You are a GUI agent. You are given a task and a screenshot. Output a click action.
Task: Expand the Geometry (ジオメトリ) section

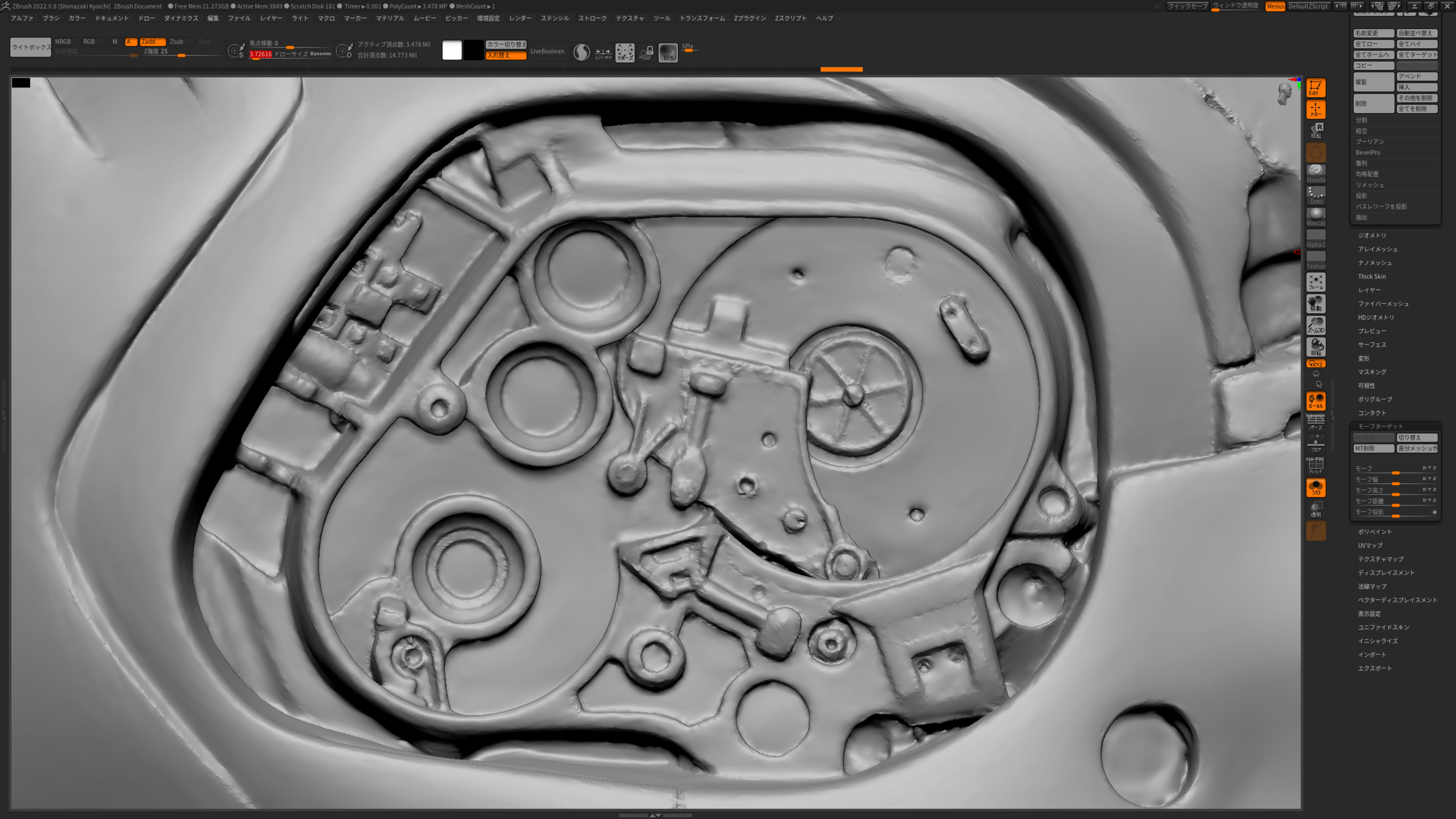tap(1372, 236)
